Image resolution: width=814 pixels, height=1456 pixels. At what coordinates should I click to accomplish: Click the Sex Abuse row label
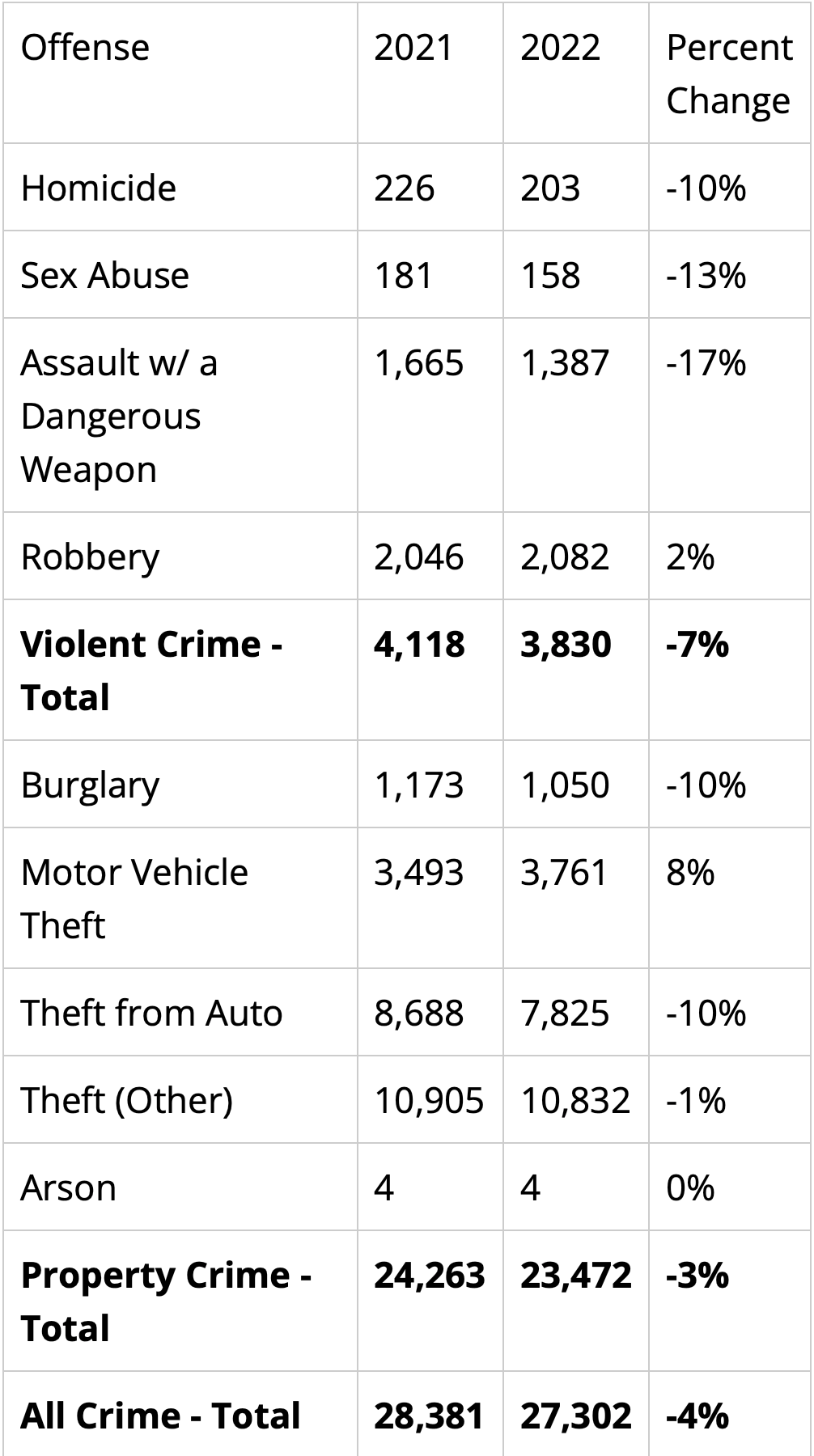click(105, 276)
